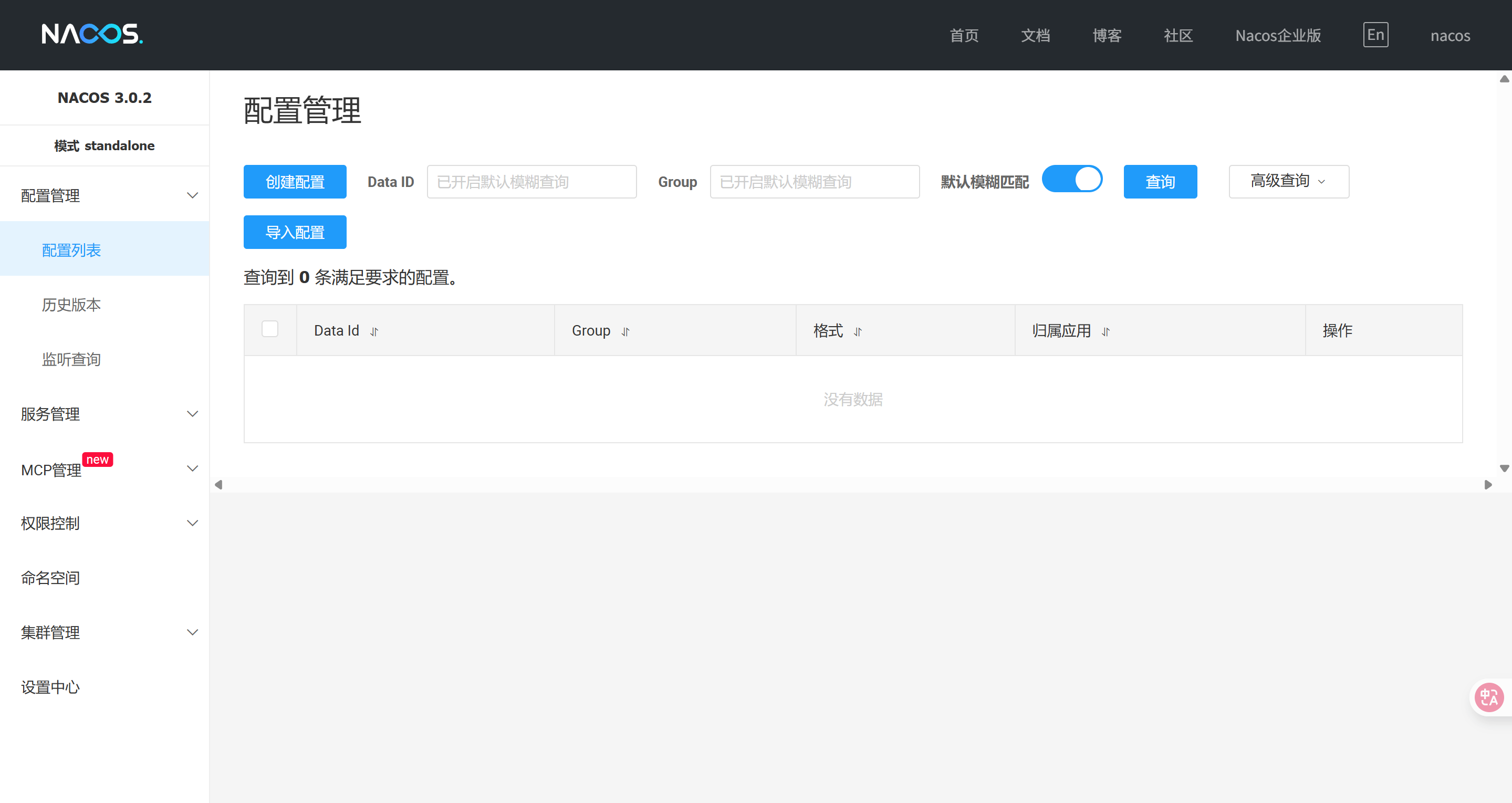
Task: Sort by 格式 column icon
Action: click(x=858, y=331)
